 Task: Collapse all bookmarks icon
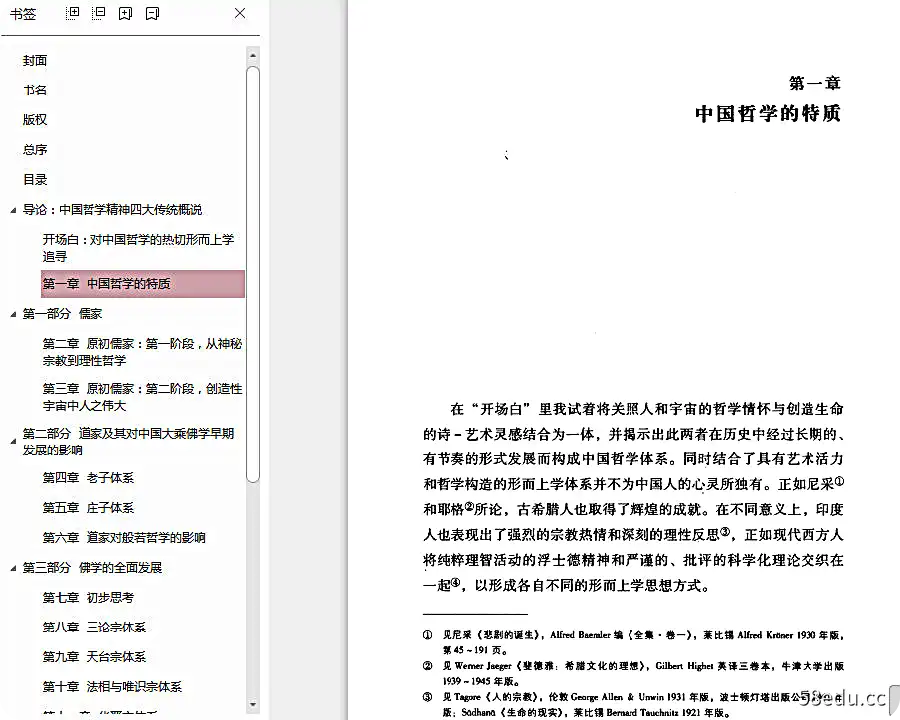pos(99,13)
